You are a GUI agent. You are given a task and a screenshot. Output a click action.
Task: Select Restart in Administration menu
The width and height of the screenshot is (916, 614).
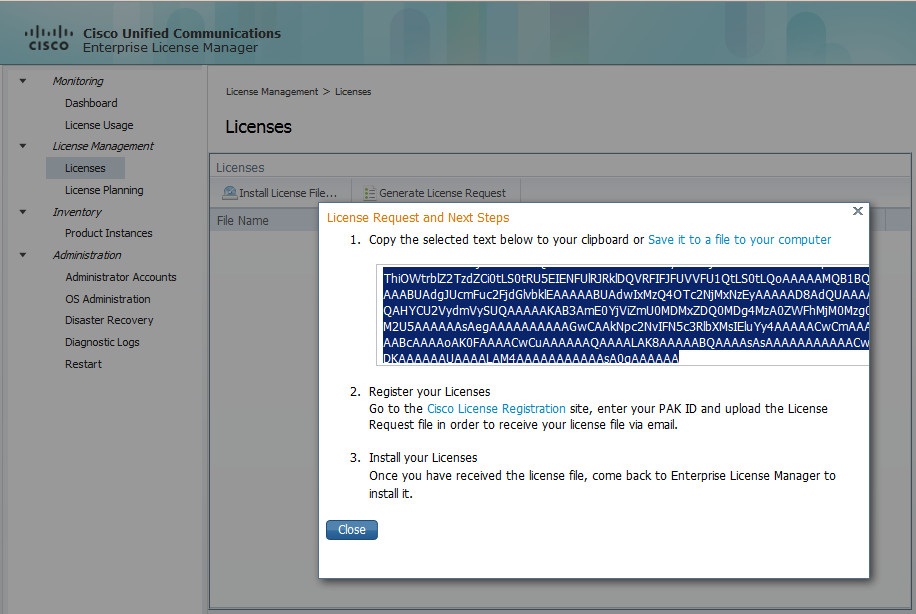pyautogui.click(x=84, y=364)
